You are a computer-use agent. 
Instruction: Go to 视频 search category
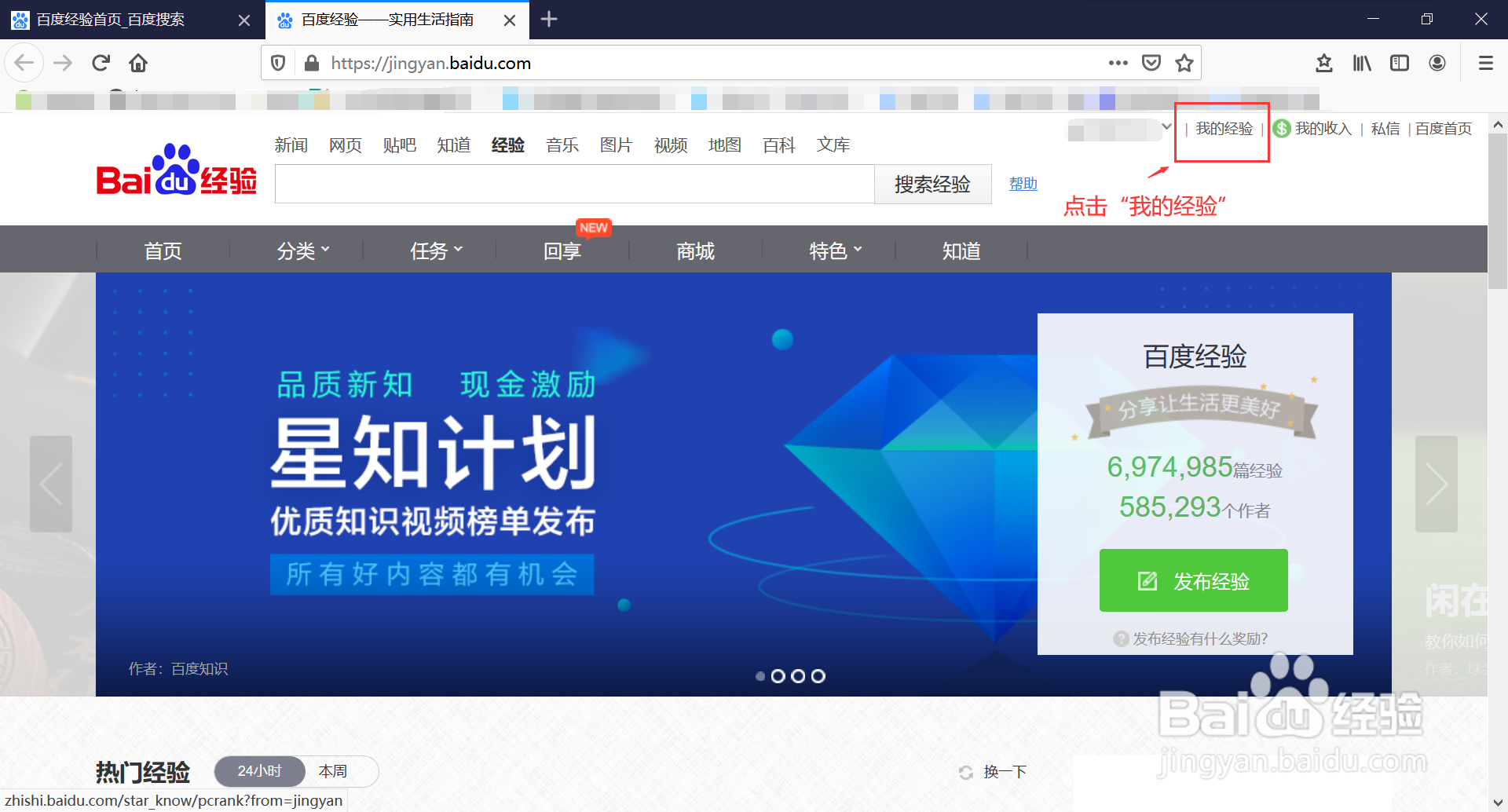click(671, 144)
